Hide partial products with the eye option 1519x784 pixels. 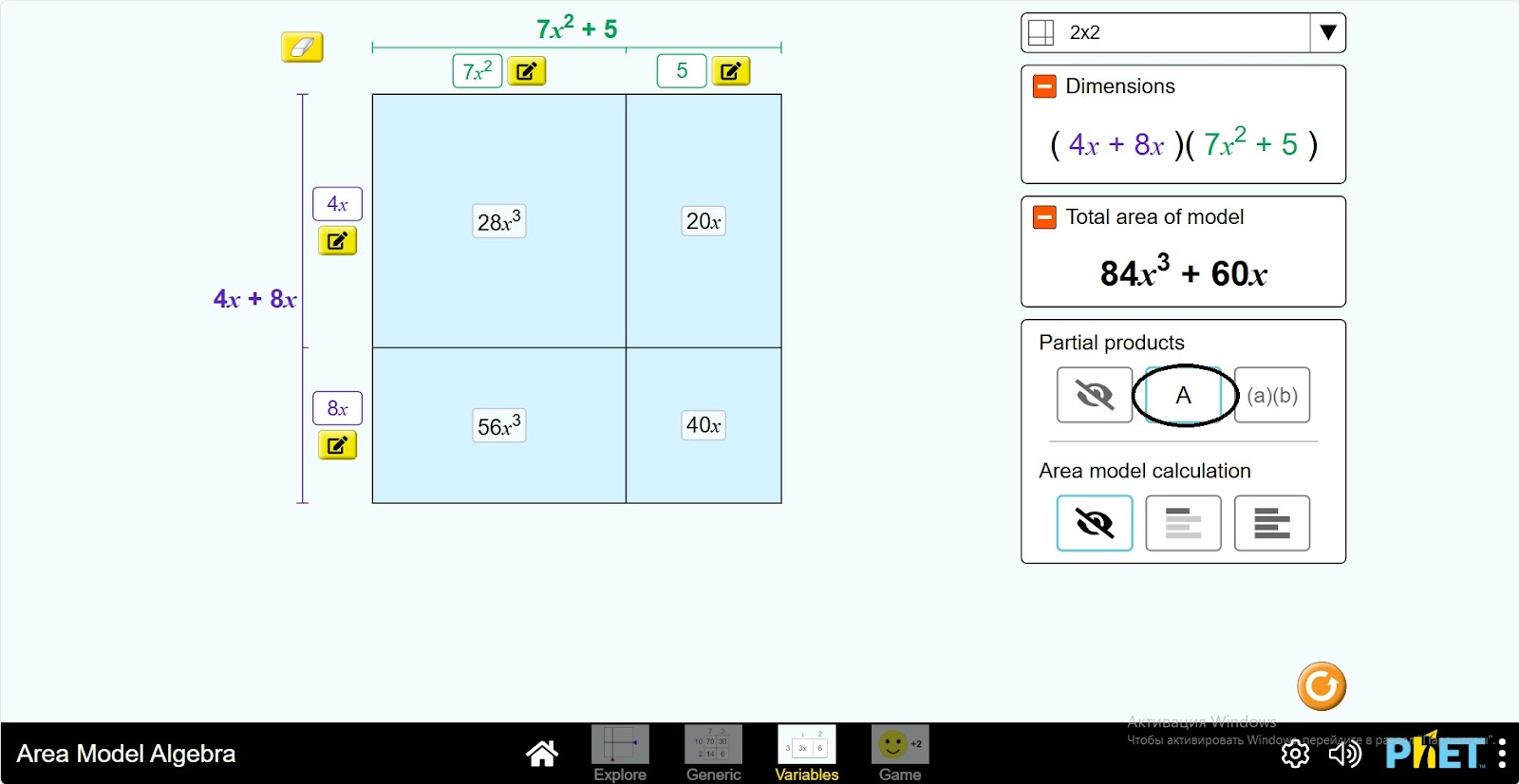(1094, 395)
